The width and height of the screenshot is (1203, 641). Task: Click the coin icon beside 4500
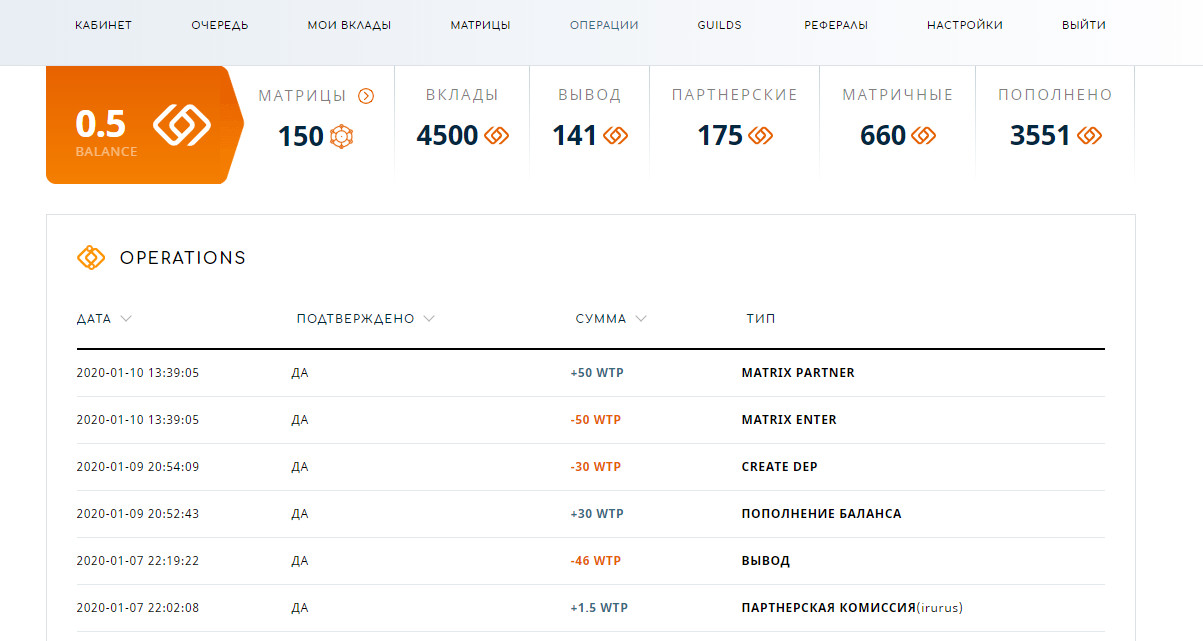pos(497,135)
